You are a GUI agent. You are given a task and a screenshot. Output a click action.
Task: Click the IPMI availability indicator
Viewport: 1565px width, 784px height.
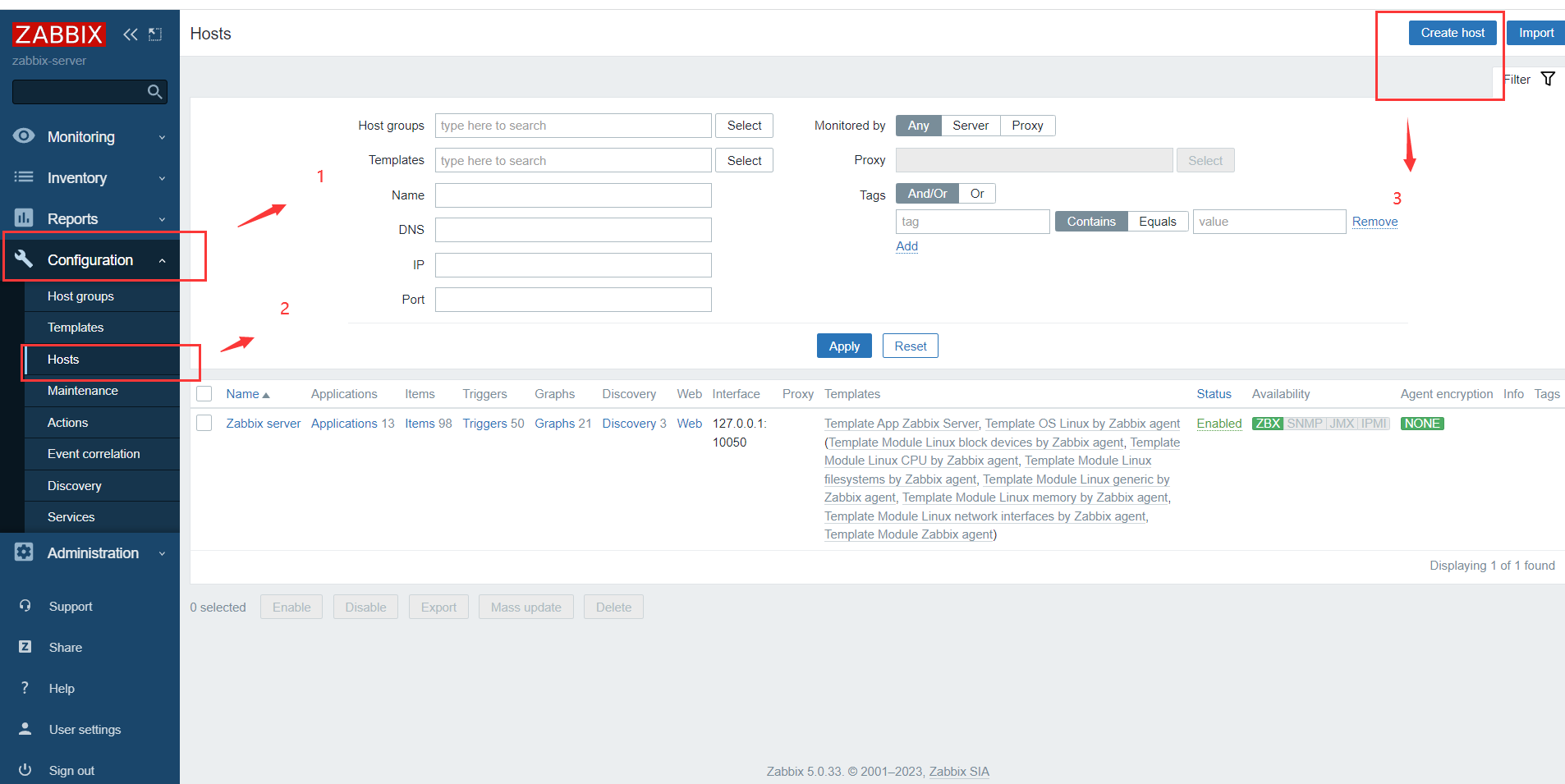[1374, 424]
